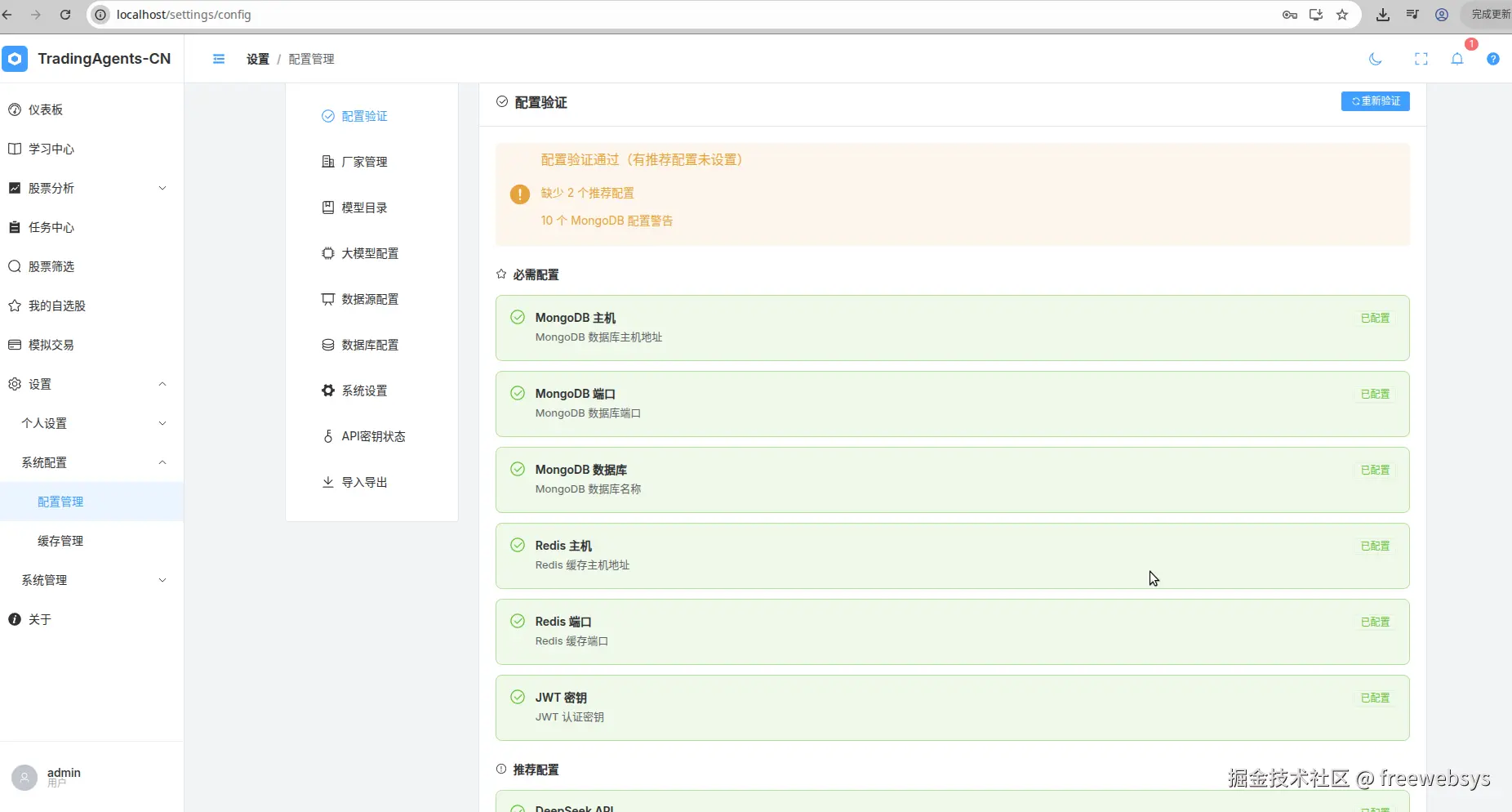Click the password key icon in address bar

click(1290, 15)
